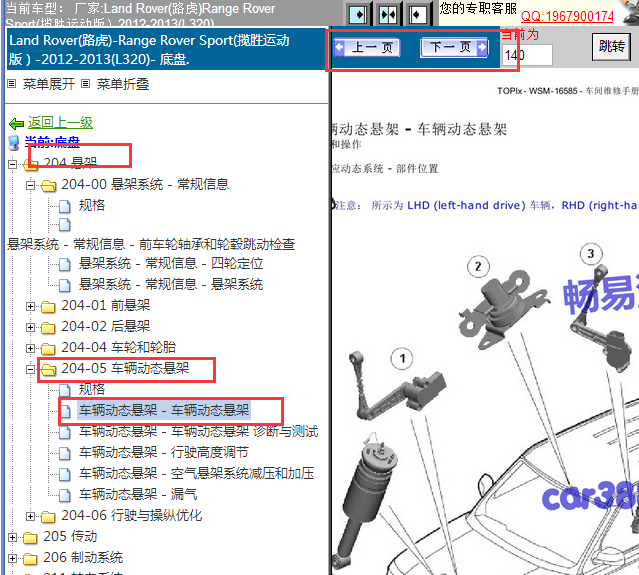Click 菜单展开 to expand all menus
This screenshot has width=639, height=575.
pos(48,84)
